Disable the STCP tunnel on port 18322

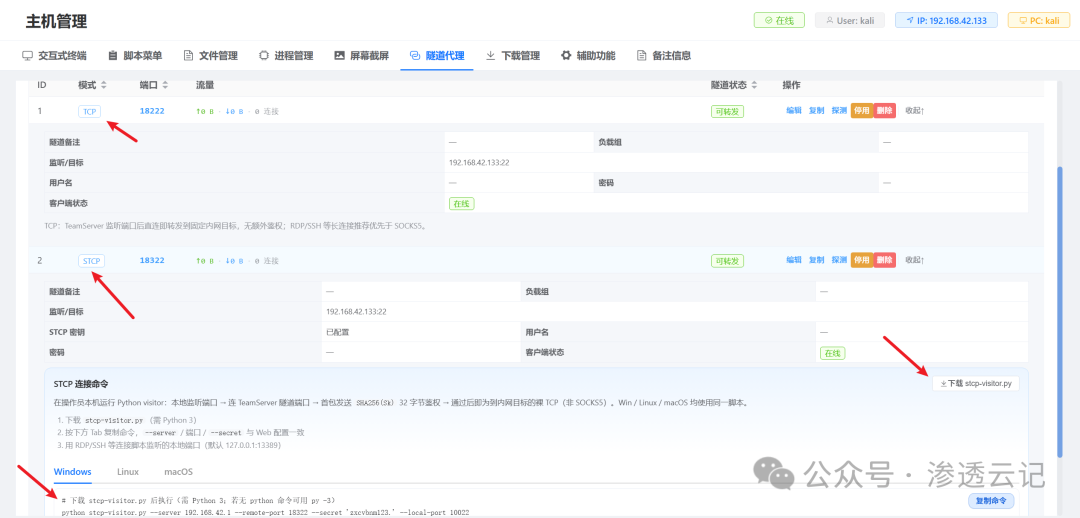862,260
